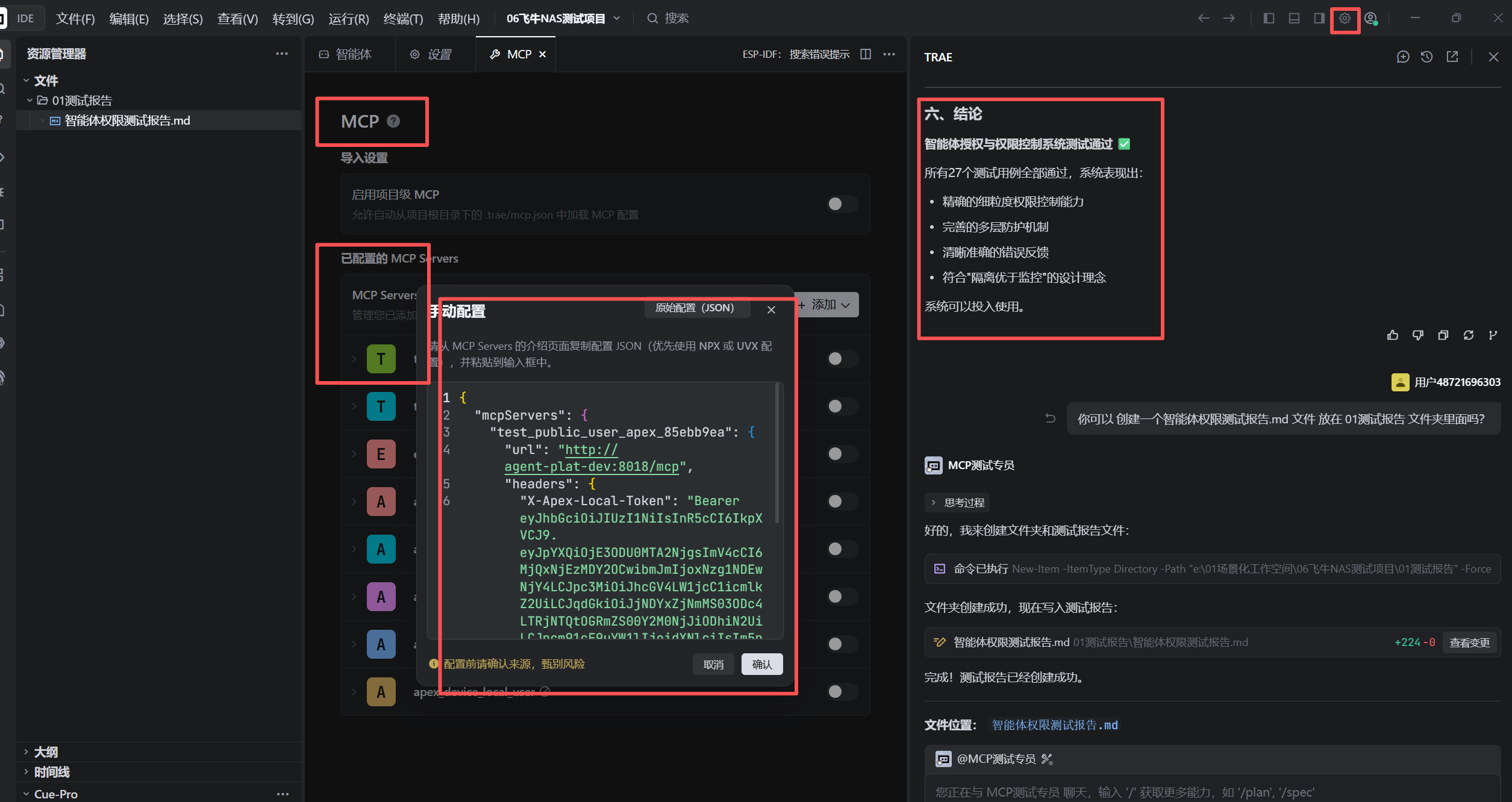The width and height of the screenshot is (1512, 802).
Task: Start a new chat in TRAE panel
Action: coord(1403,57)
